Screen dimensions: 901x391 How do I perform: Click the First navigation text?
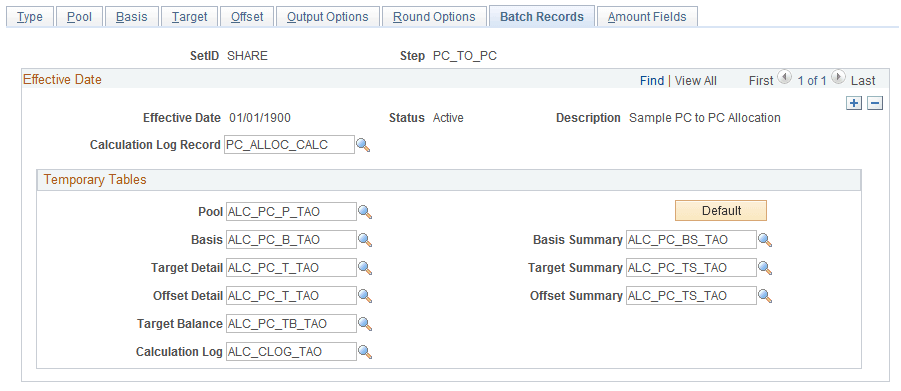(x=761, y=80)
